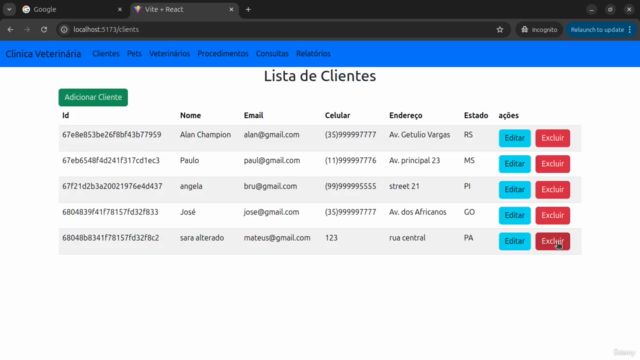640x360 pixels.
Task: Click address Av. Getulio Vargas
Action: click(420, 135)
